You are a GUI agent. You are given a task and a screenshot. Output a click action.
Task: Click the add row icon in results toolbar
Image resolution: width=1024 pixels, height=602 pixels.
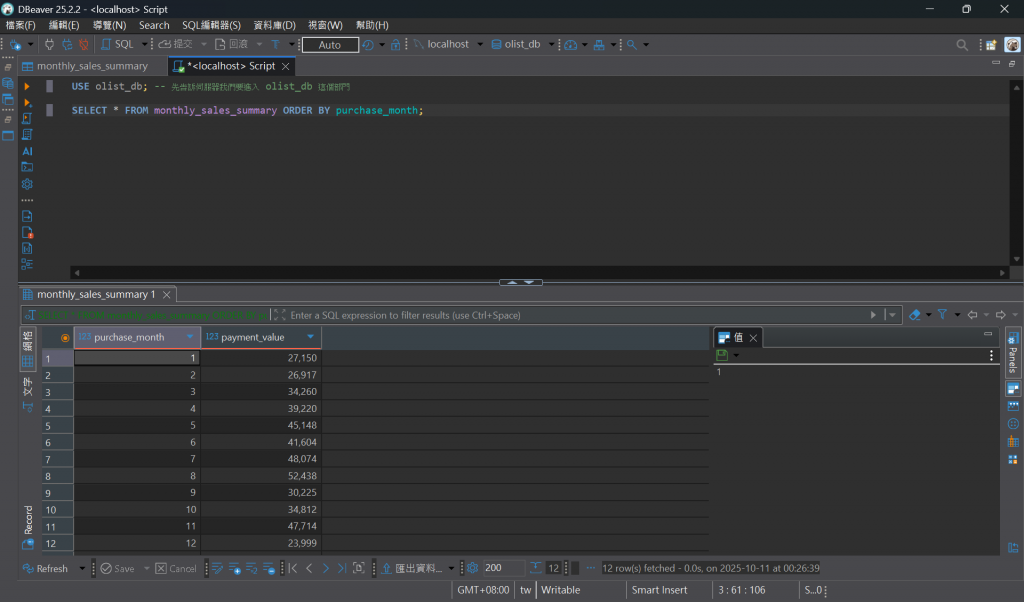234,569
